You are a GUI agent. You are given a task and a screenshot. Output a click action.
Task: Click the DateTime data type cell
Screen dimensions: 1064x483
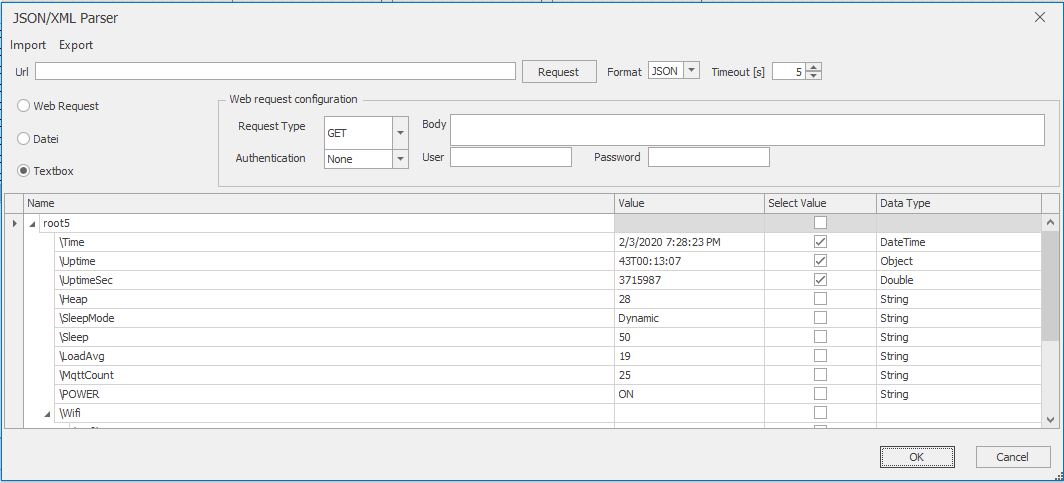click(x=959, y=242)
